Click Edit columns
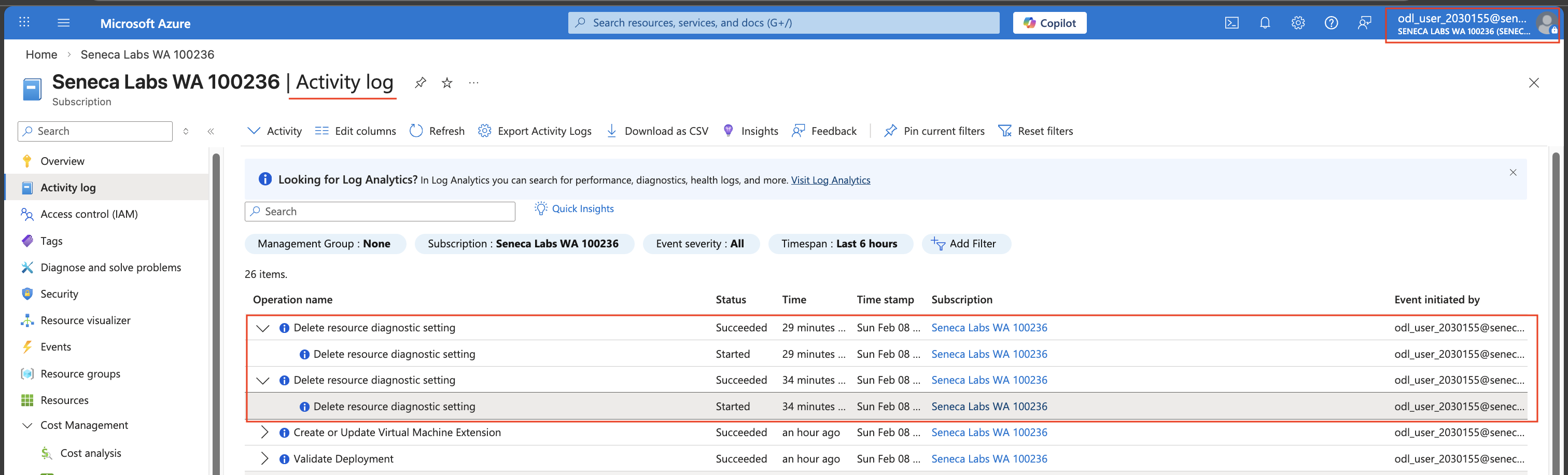This screenshot has width=1568, height=475. (x=355, y=131)
